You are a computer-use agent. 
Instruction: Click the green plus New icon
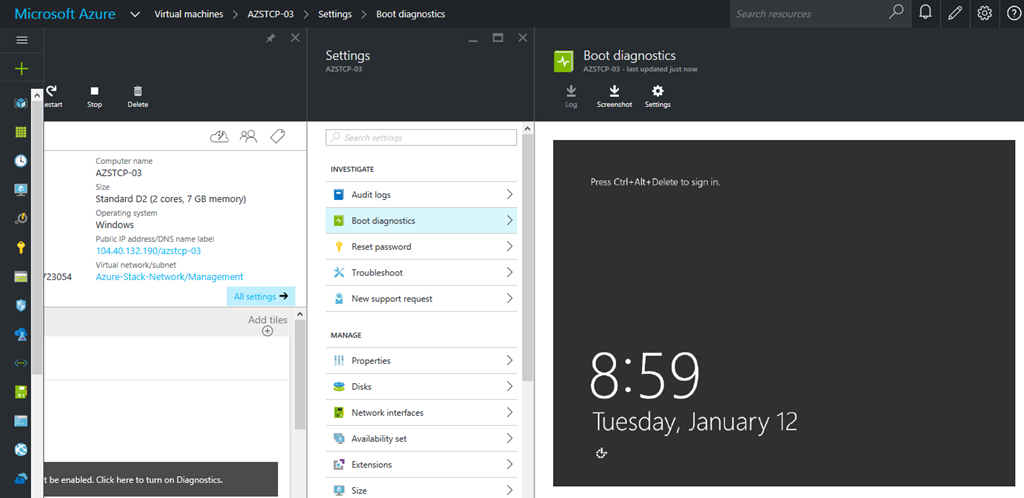(21, 69)
